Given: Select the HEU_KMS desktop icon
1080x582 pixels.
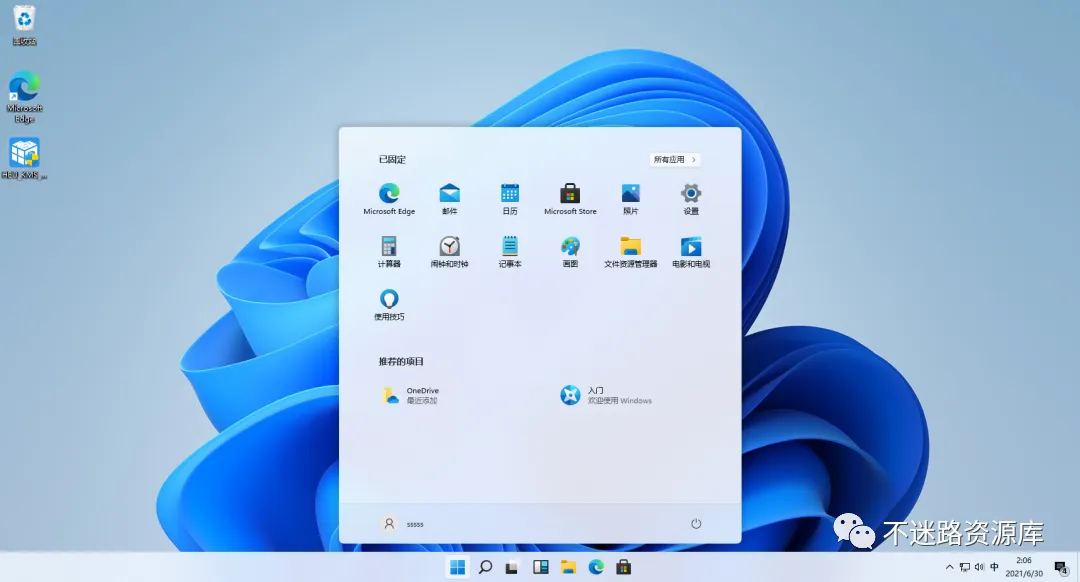Looking at the screenshot, I should pyautogui.click(x=24, y=158).
